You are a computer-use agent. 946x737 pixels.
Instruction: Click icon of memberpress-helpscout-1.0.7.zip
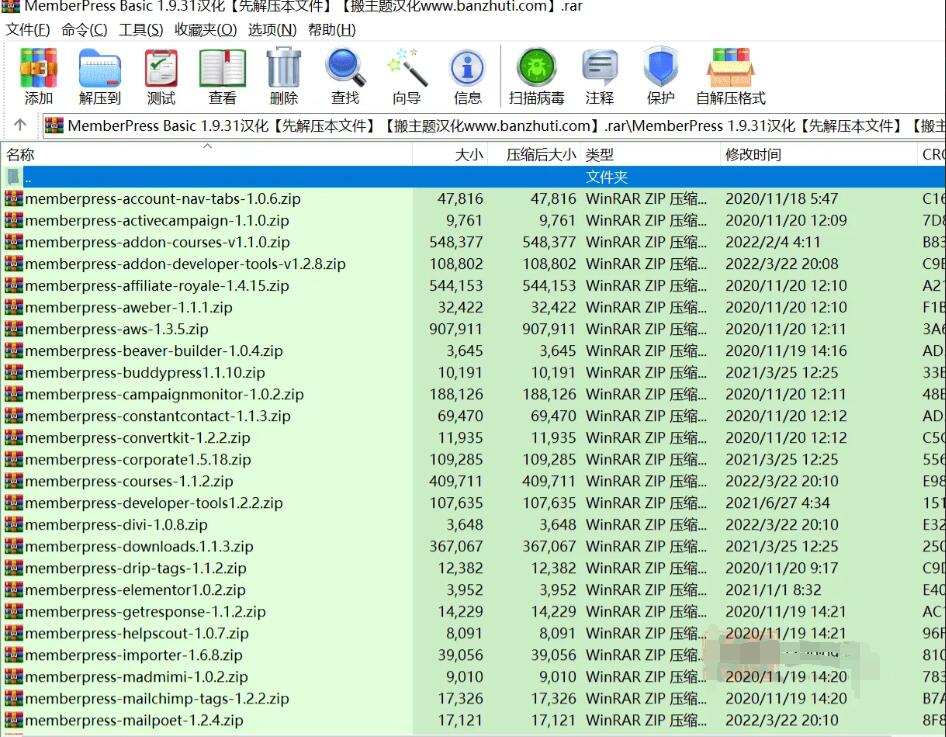[x=13, y=633]
